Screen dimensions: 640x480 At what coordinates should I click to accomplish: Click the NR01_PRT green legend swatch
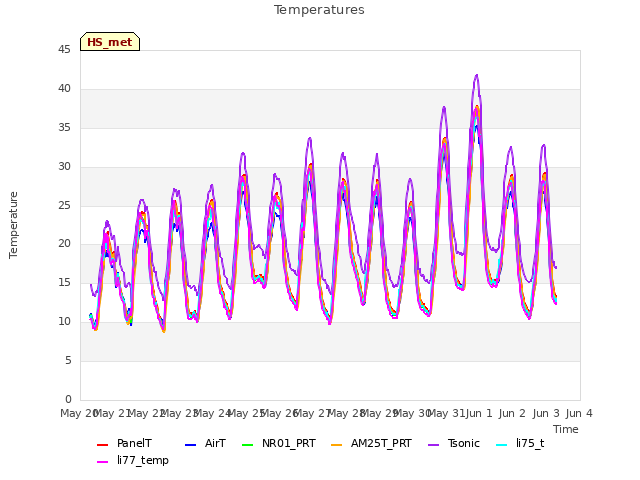pyautogui.click(x=248, y=445)
